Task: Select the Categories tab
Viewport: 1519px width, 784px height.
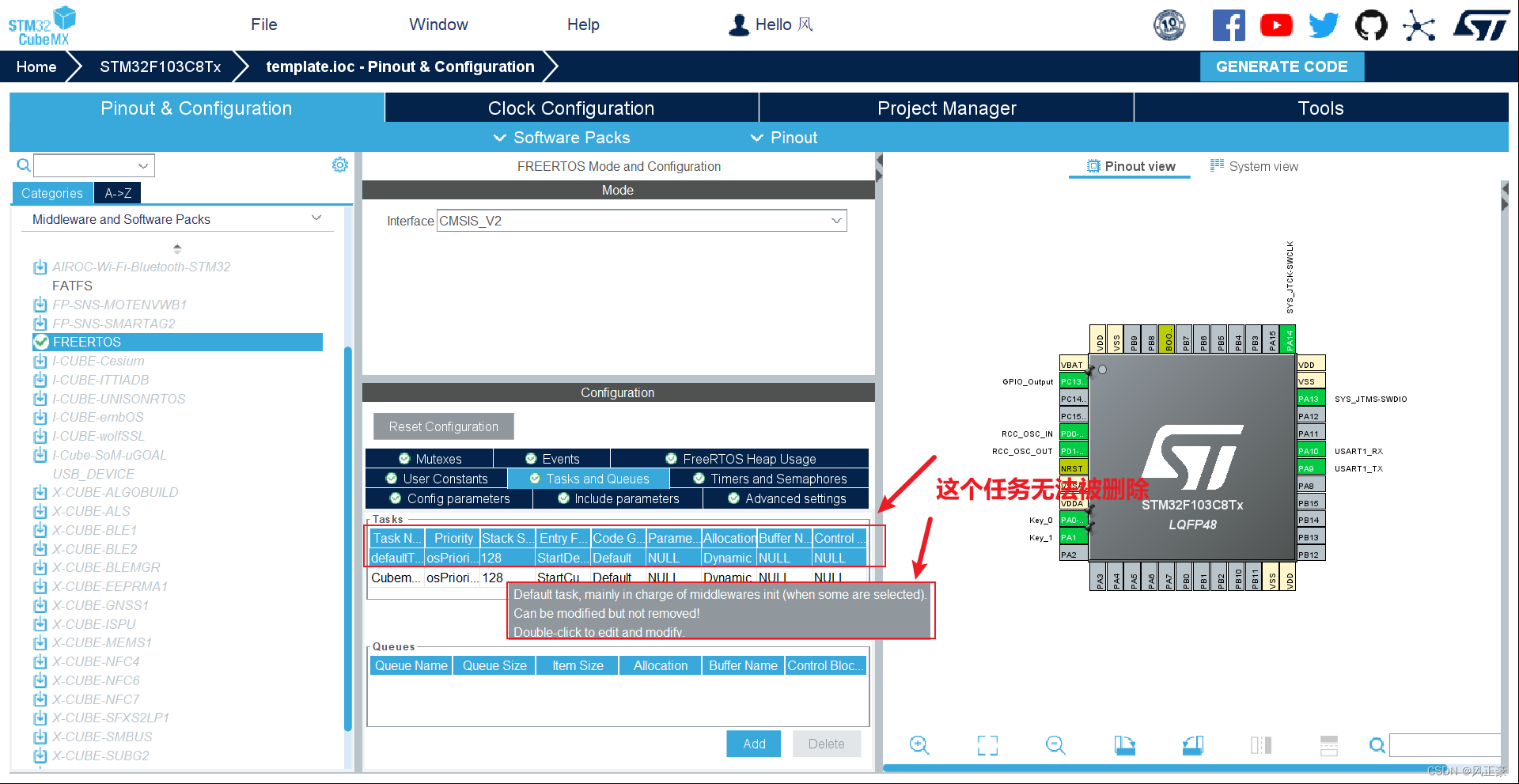Action: coord(52,193)
